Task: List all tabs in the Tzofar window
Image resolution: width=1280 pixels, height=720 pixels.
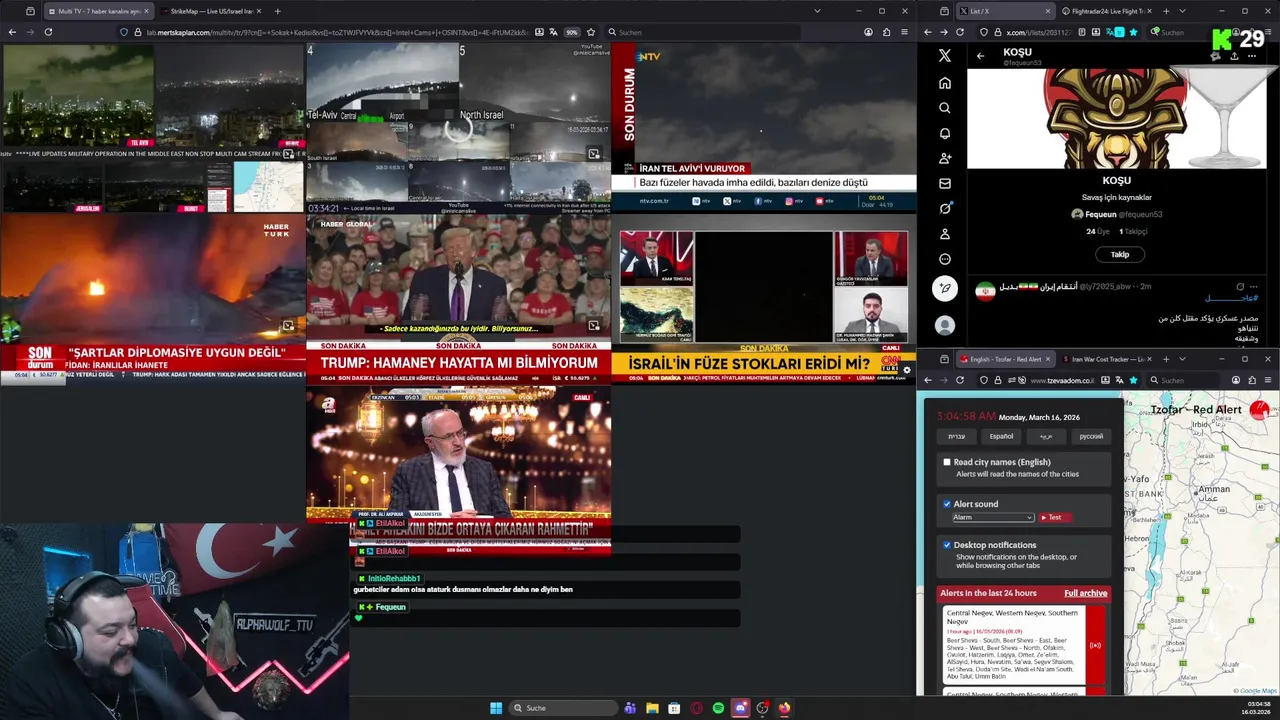Action: [1182, 359]
